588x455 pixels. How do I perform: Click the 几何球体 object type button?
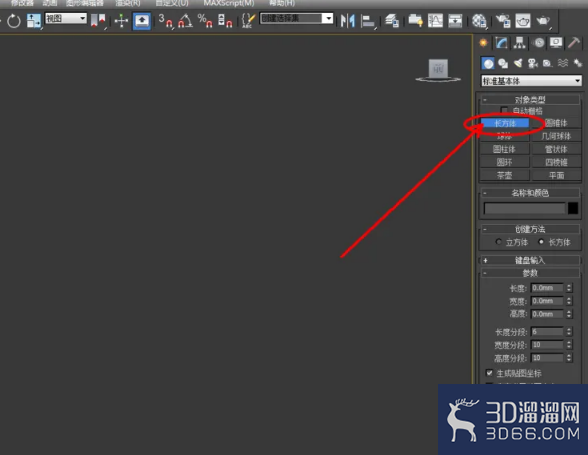[x=556, y=136]
